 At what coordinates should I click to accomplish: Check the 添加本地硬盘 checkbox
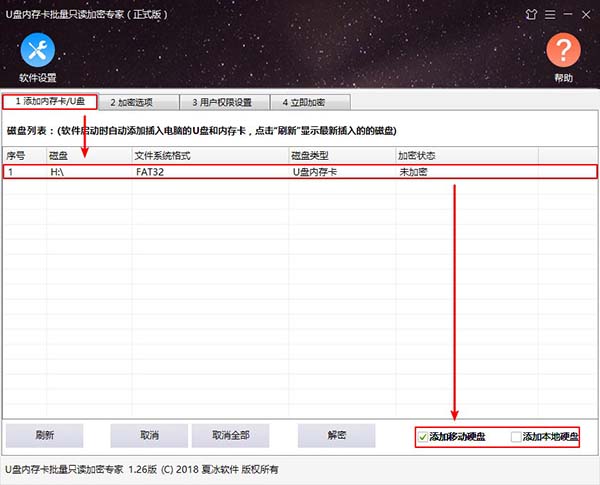pos(516,437)
